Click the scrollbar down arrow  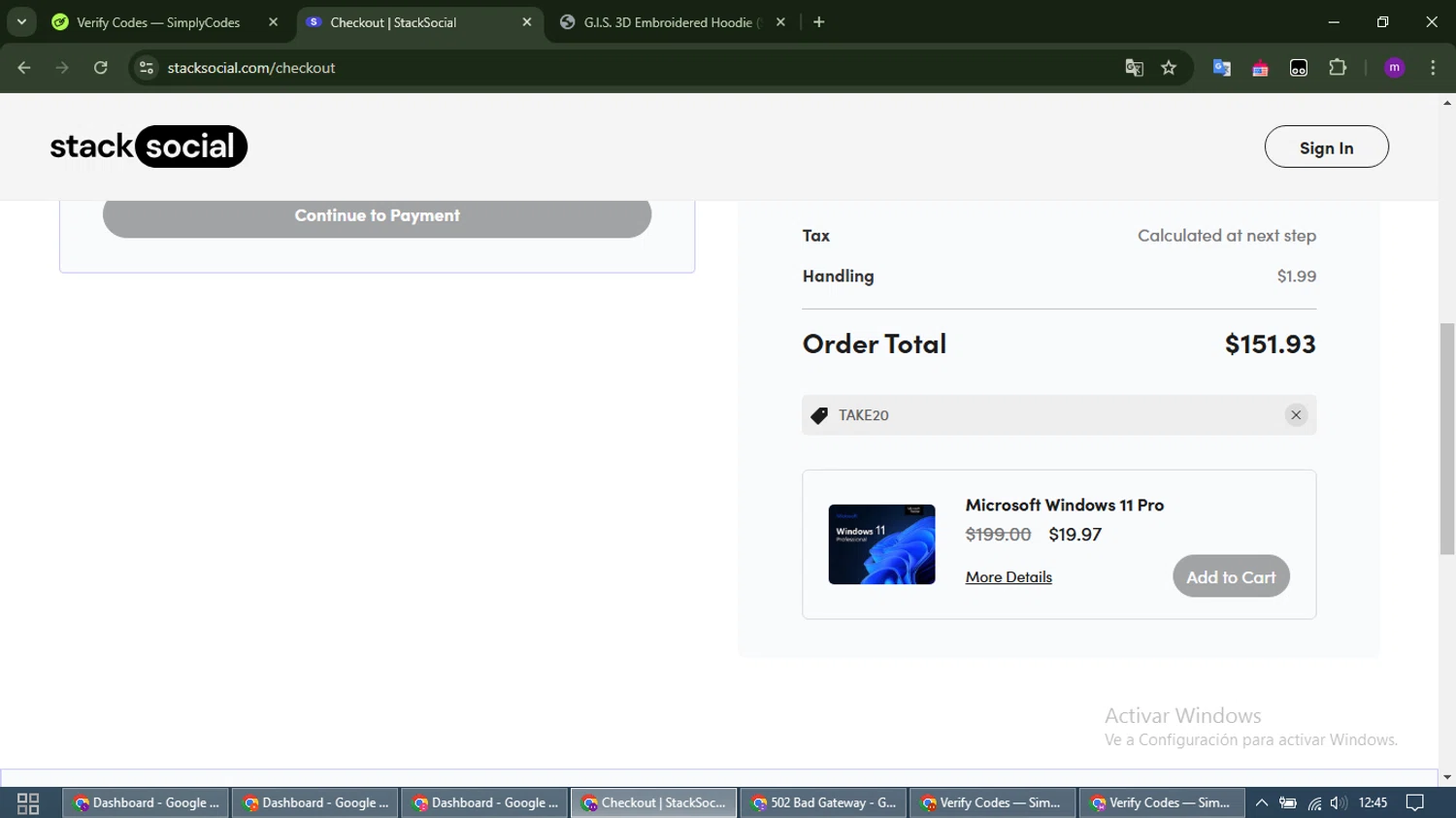[x=1447, y=777]
